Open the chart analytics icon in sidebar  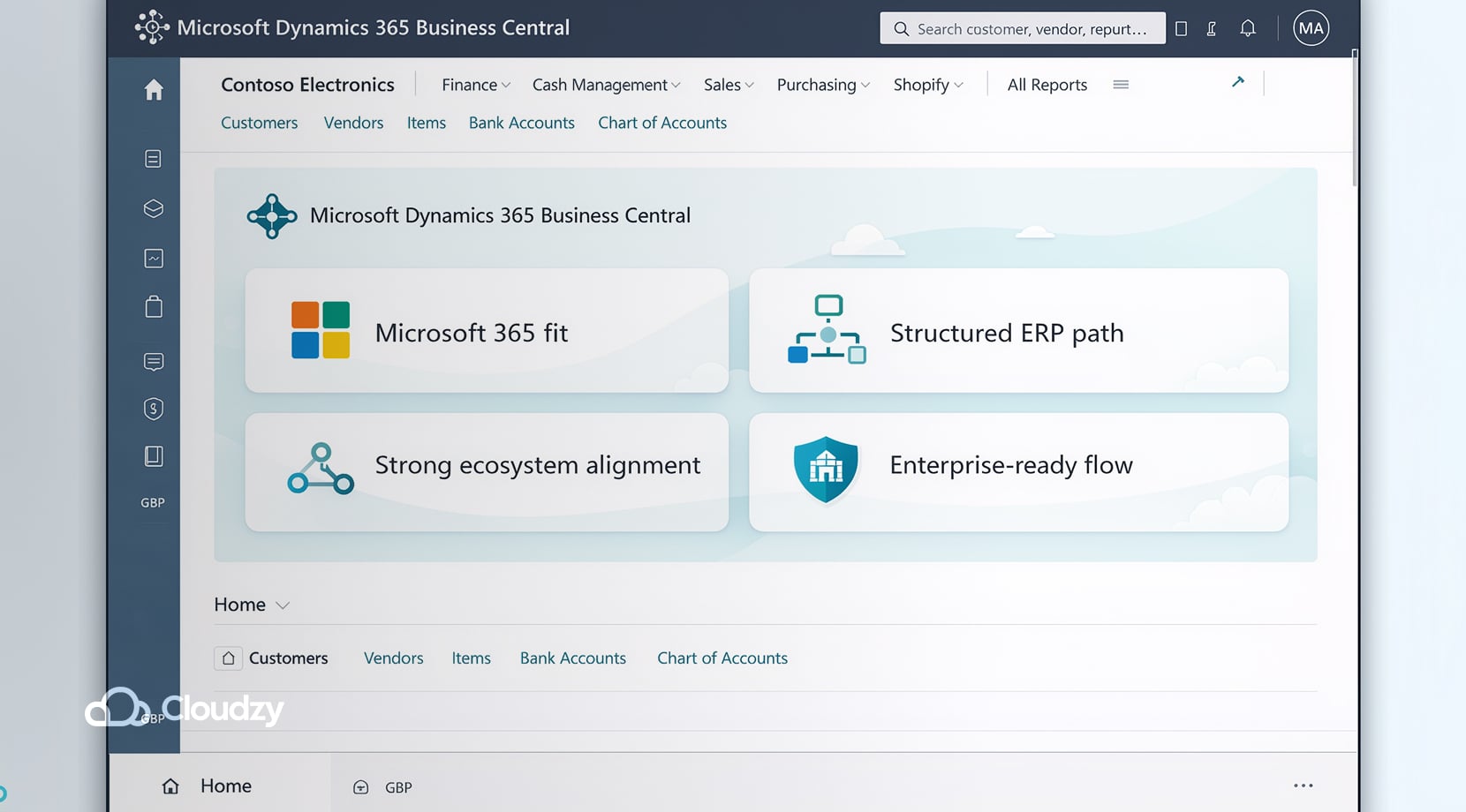pos(154,258)
